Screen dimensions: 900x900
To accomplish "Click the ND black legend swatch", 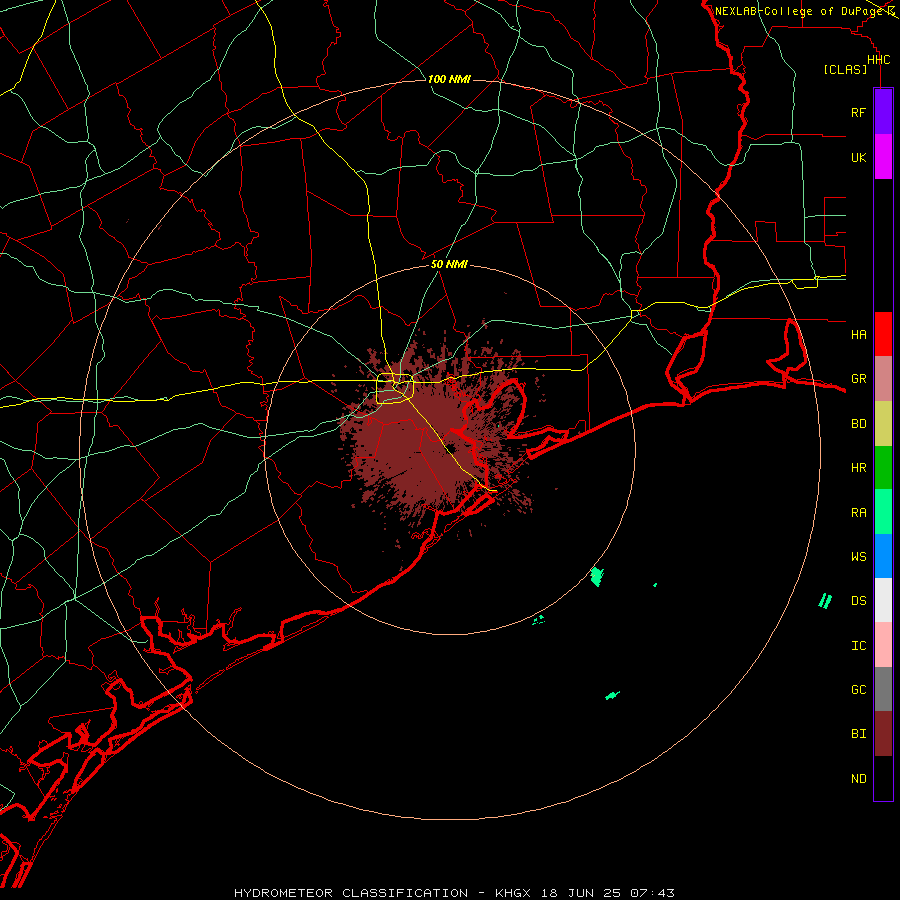I will coord(883,778).
